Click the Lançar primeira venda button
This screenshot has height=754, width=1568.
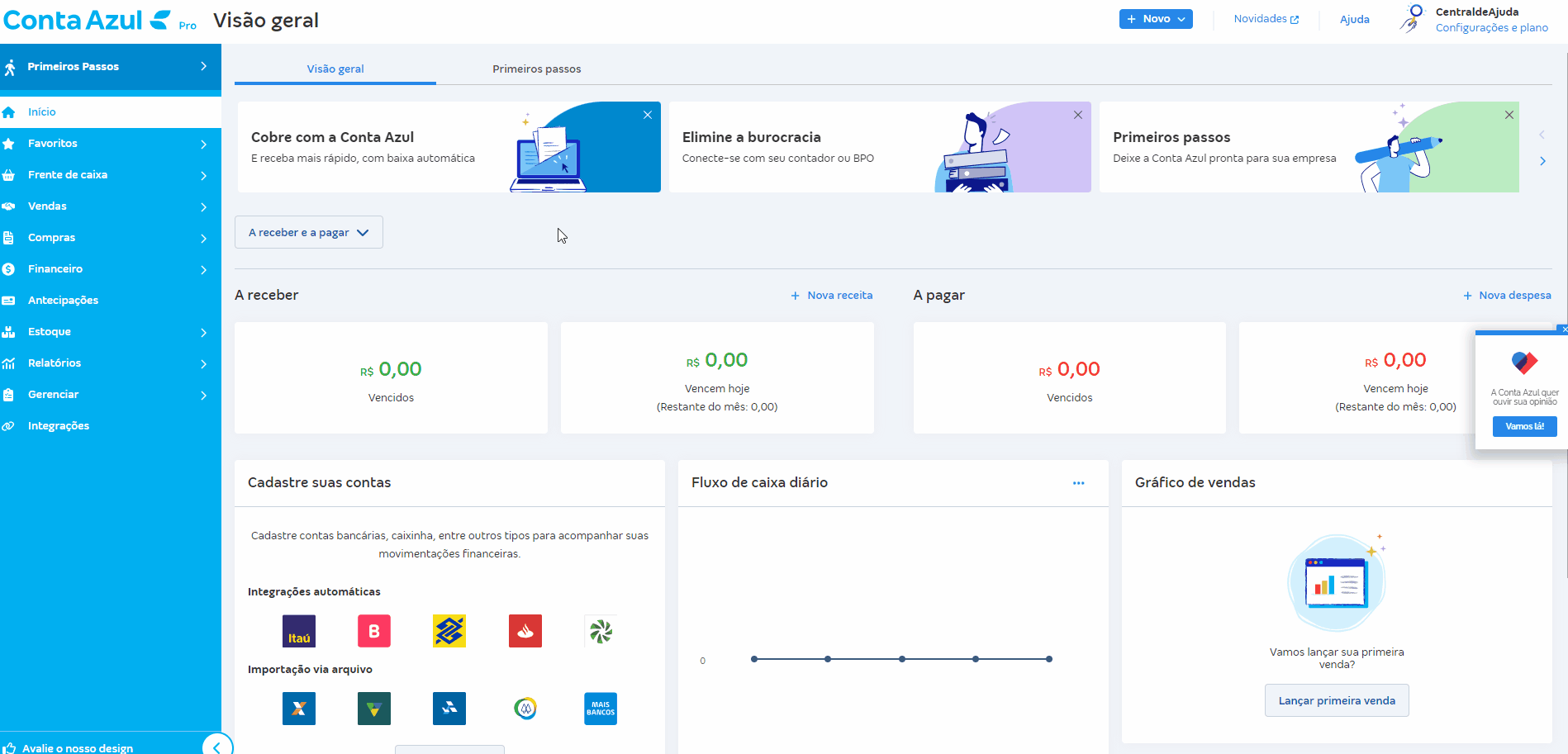coord(1337,700)
